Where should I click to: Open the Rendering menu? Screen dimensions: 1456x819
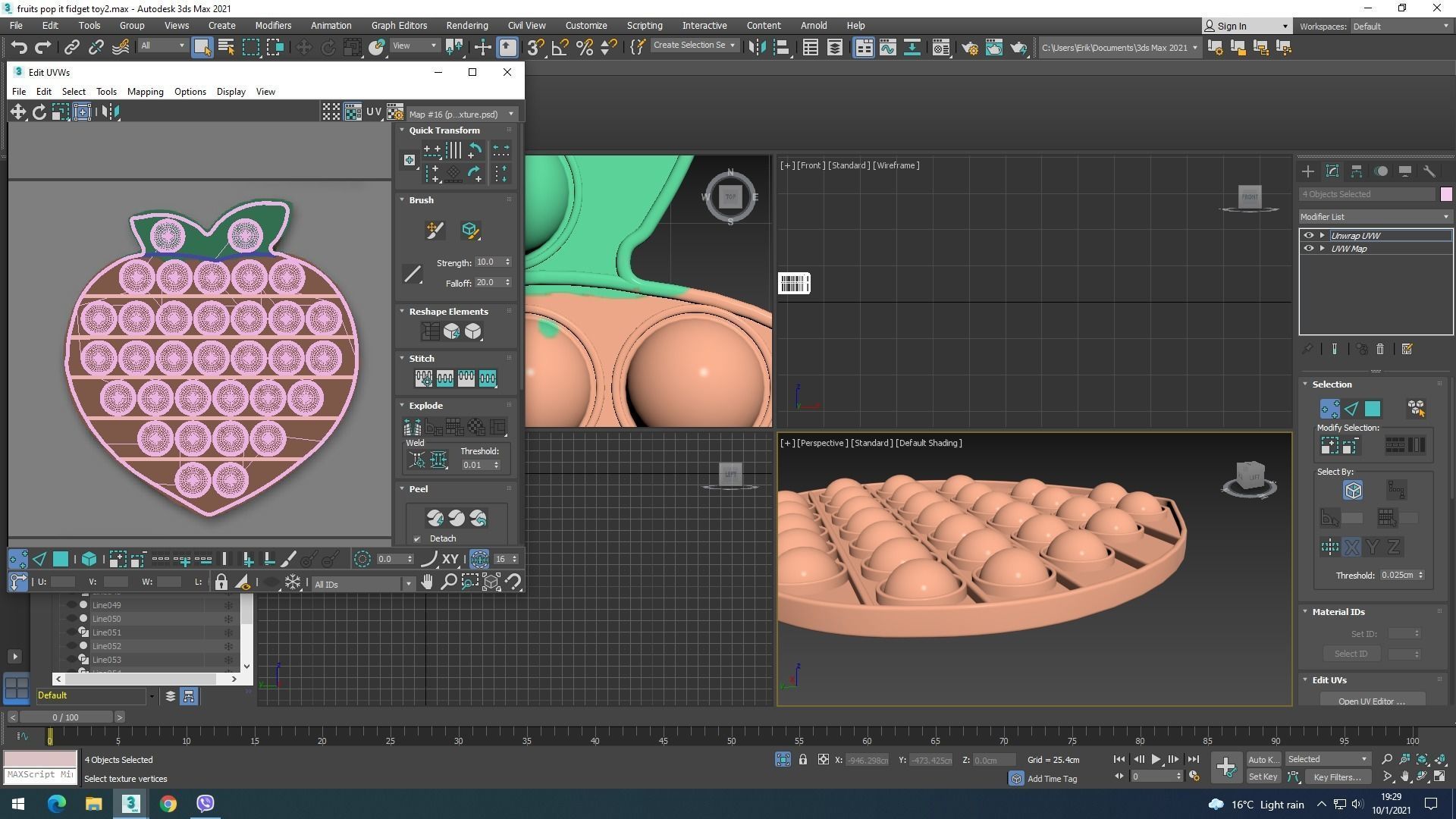466,26
